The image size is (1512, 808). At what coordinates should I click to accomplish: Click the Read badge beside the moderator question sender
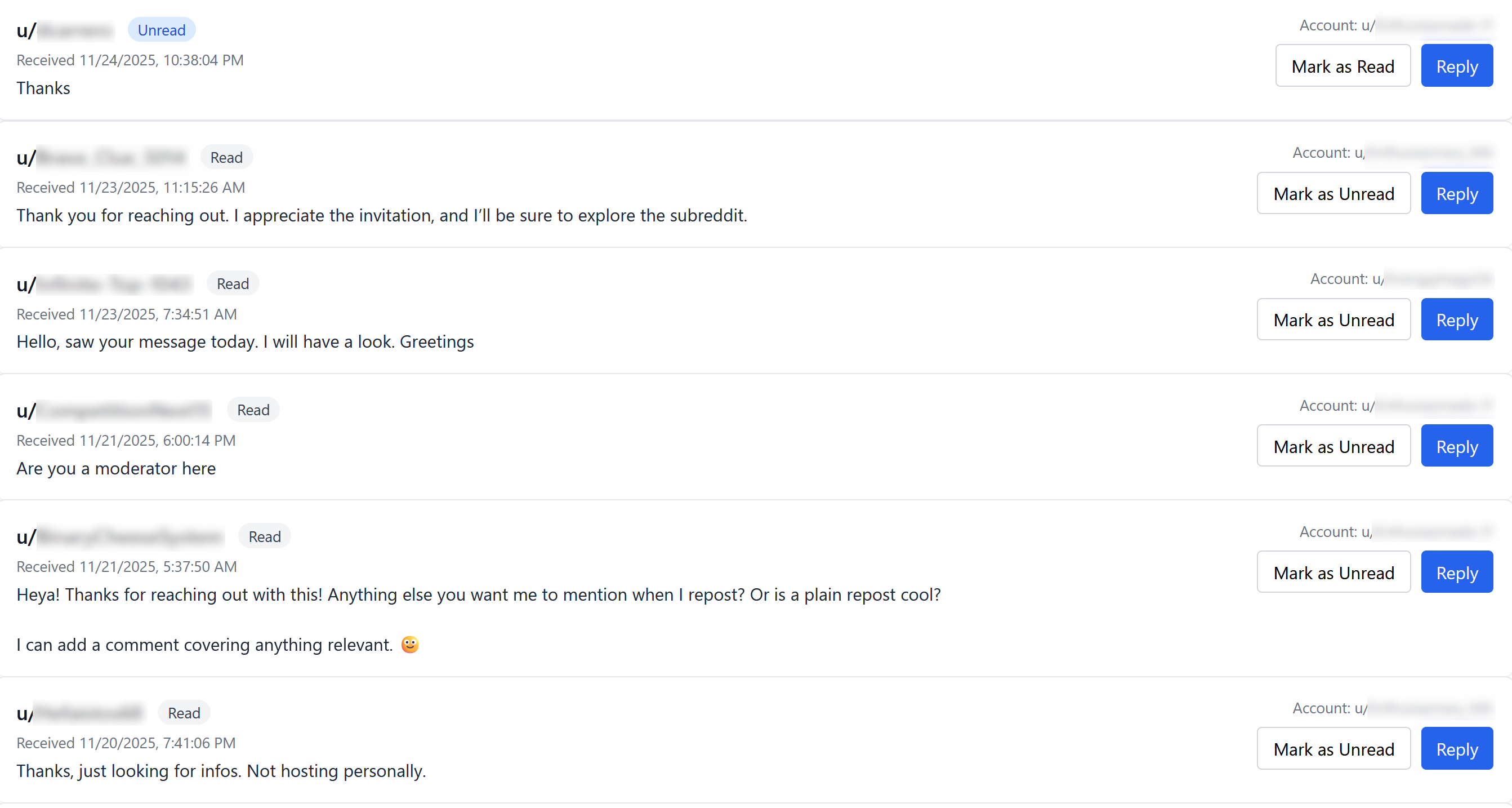pos(253,410)
